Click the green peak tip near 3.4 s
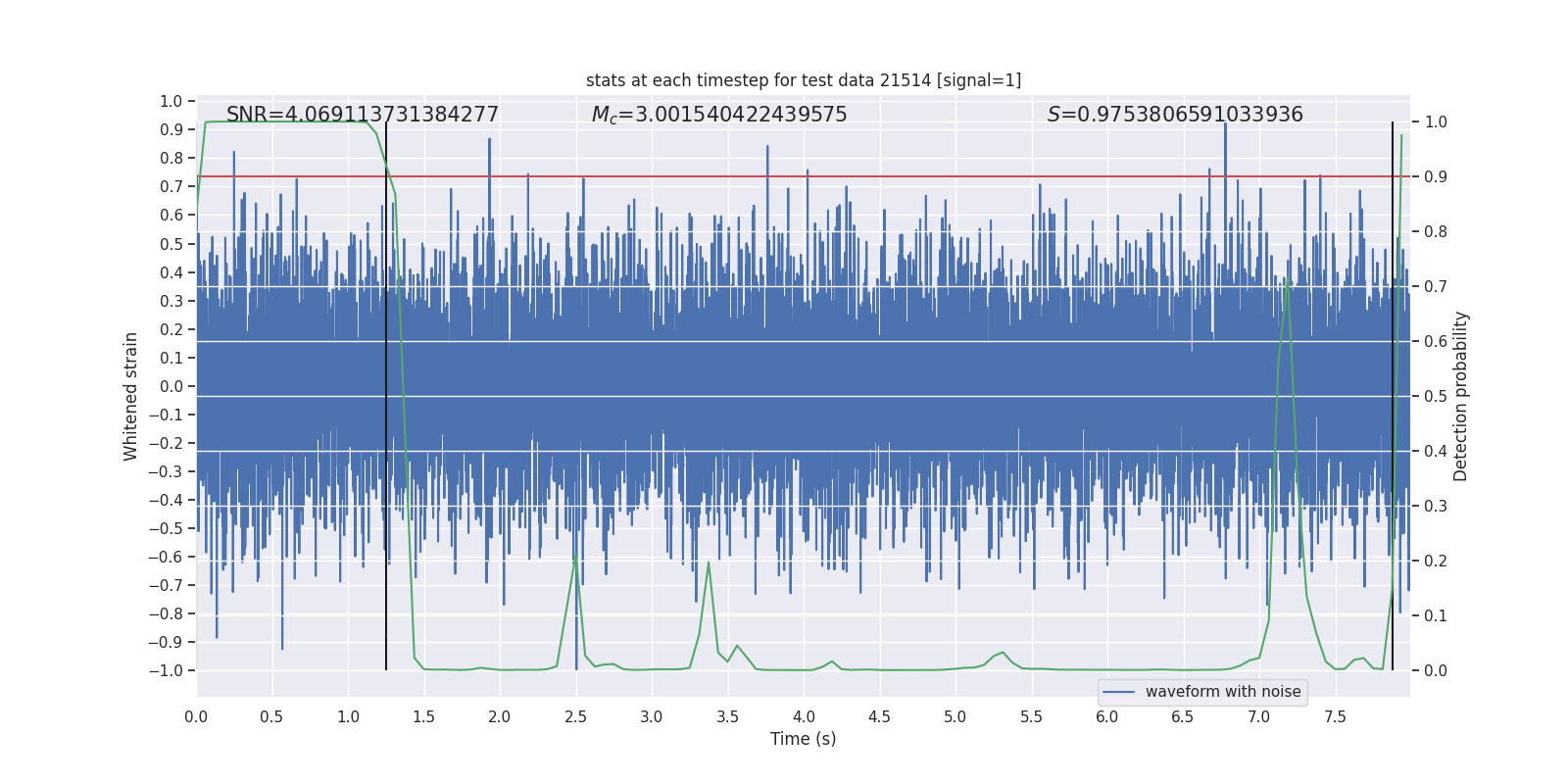 709,563
